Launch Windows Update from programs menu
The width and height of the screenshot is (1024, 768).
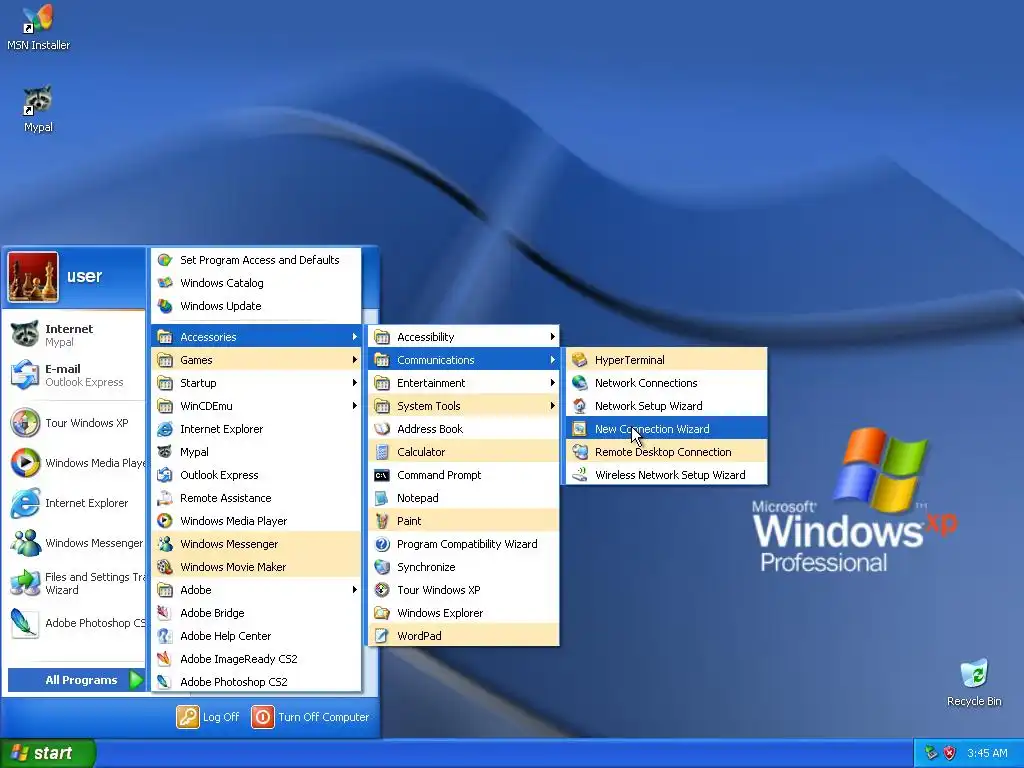pyautogui.click(x=256, y=306)
